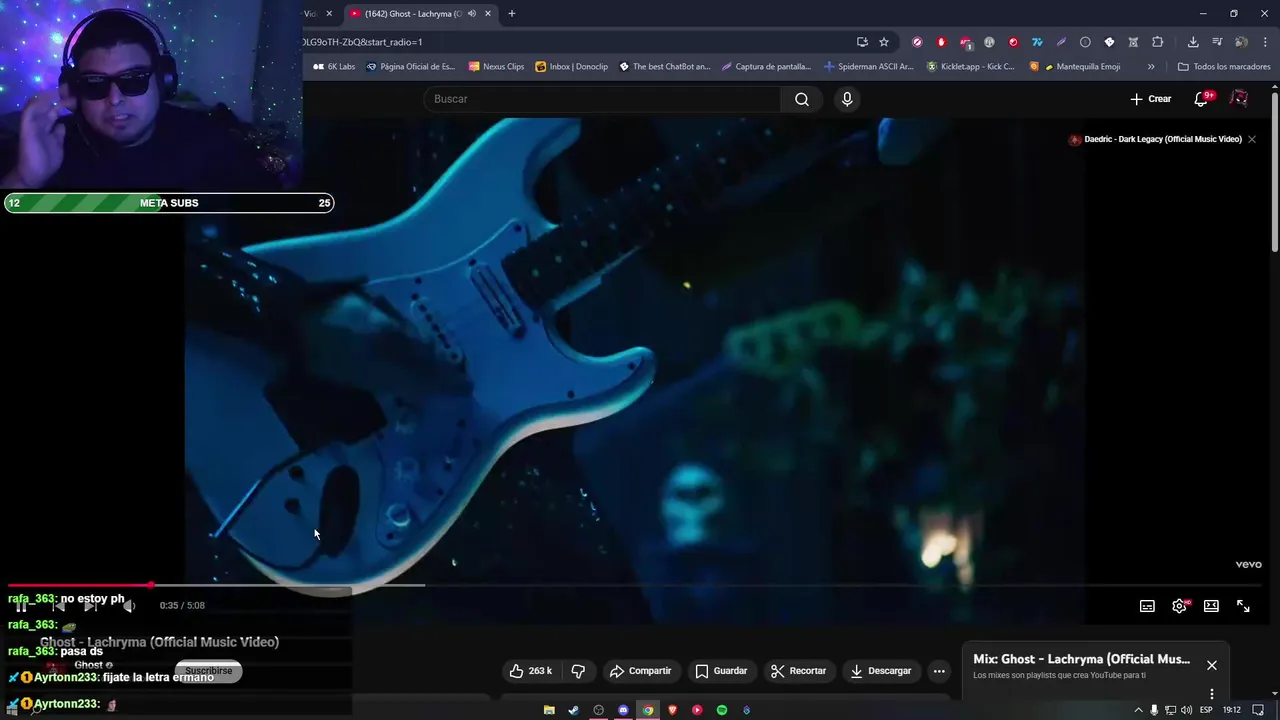
Task: Open YouTube notifications bell
Action: (1202, 99)
